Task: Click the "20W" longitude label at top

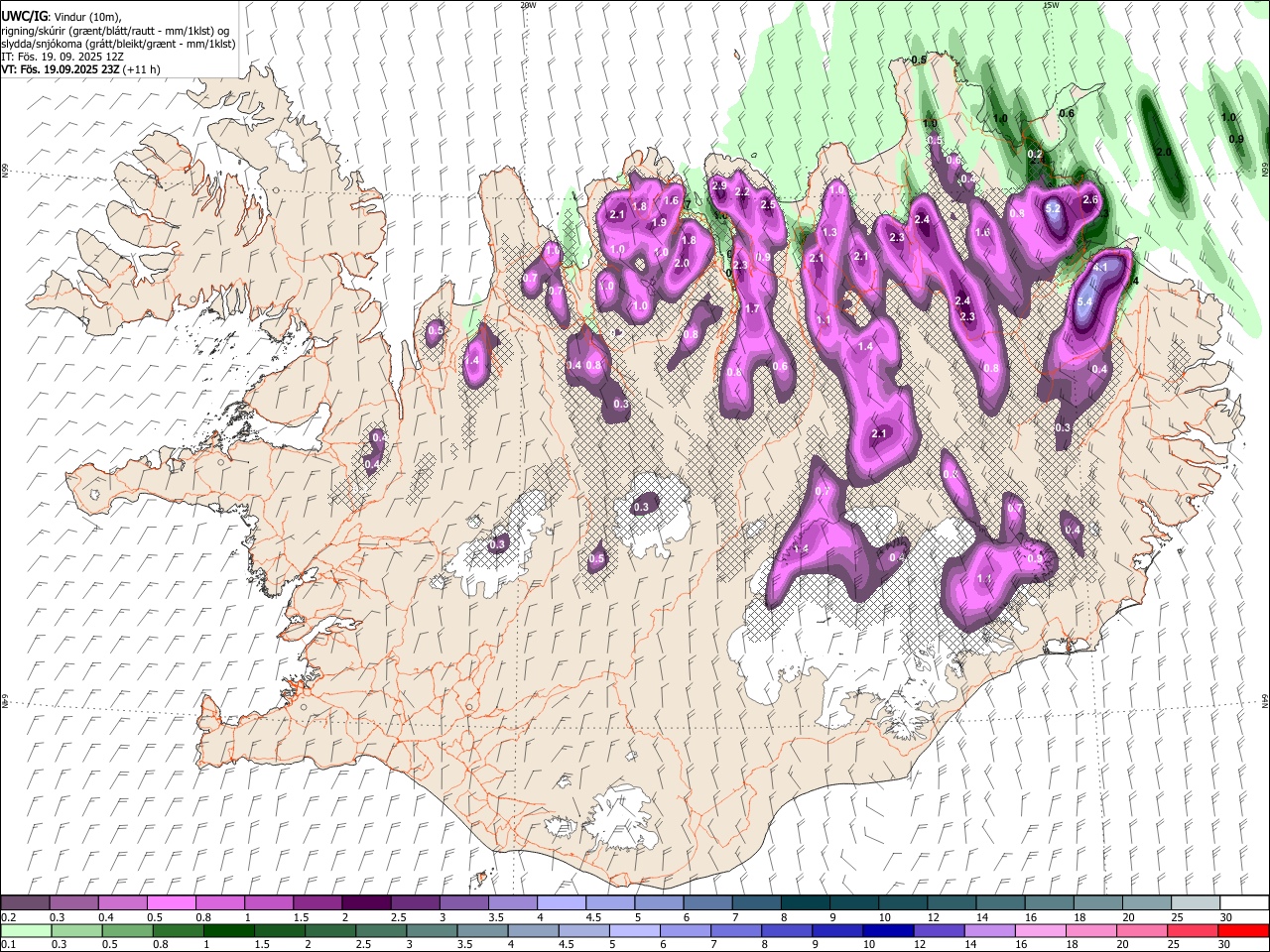Action: tap(528, 5)
